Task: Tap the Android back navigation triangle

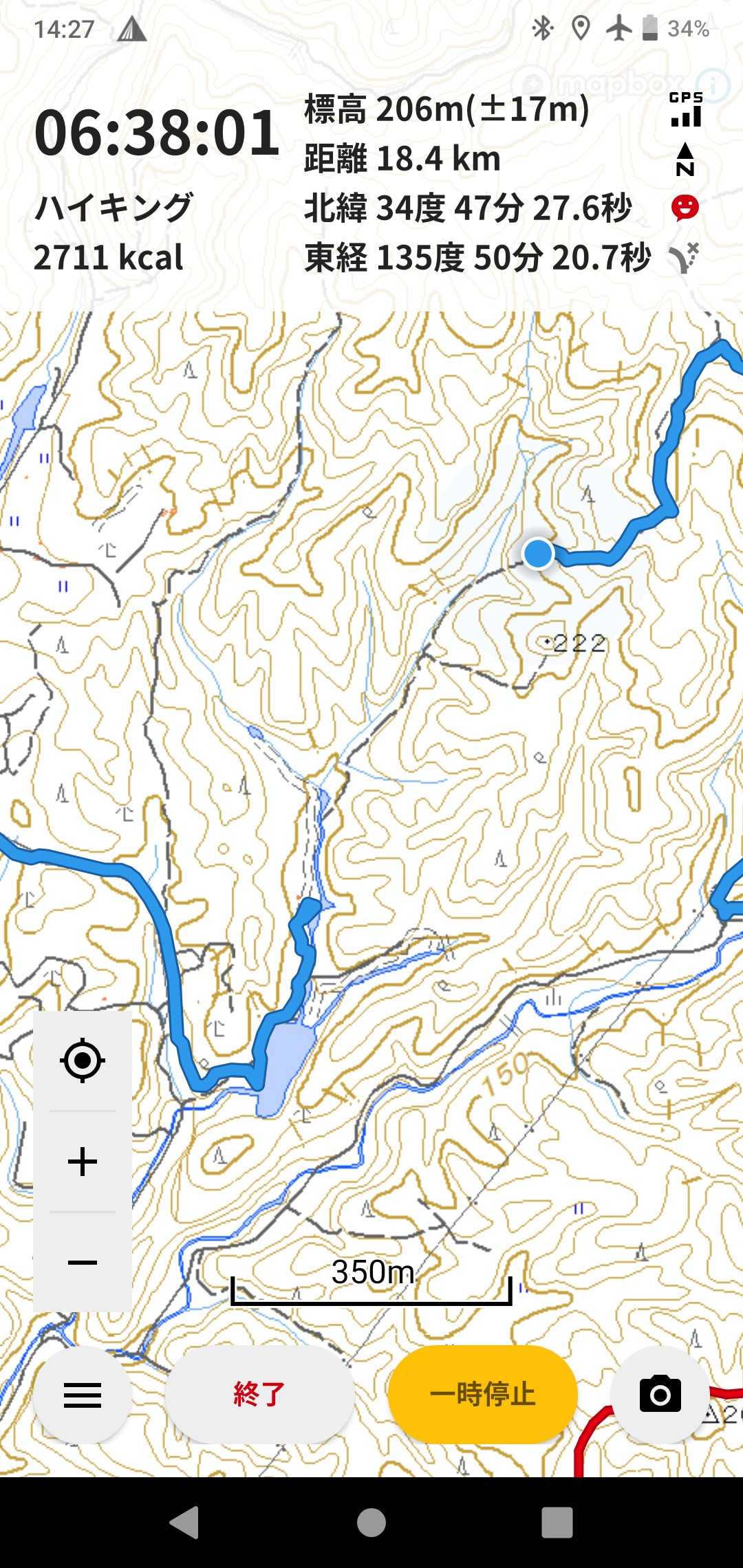Action: (184, 1522)
